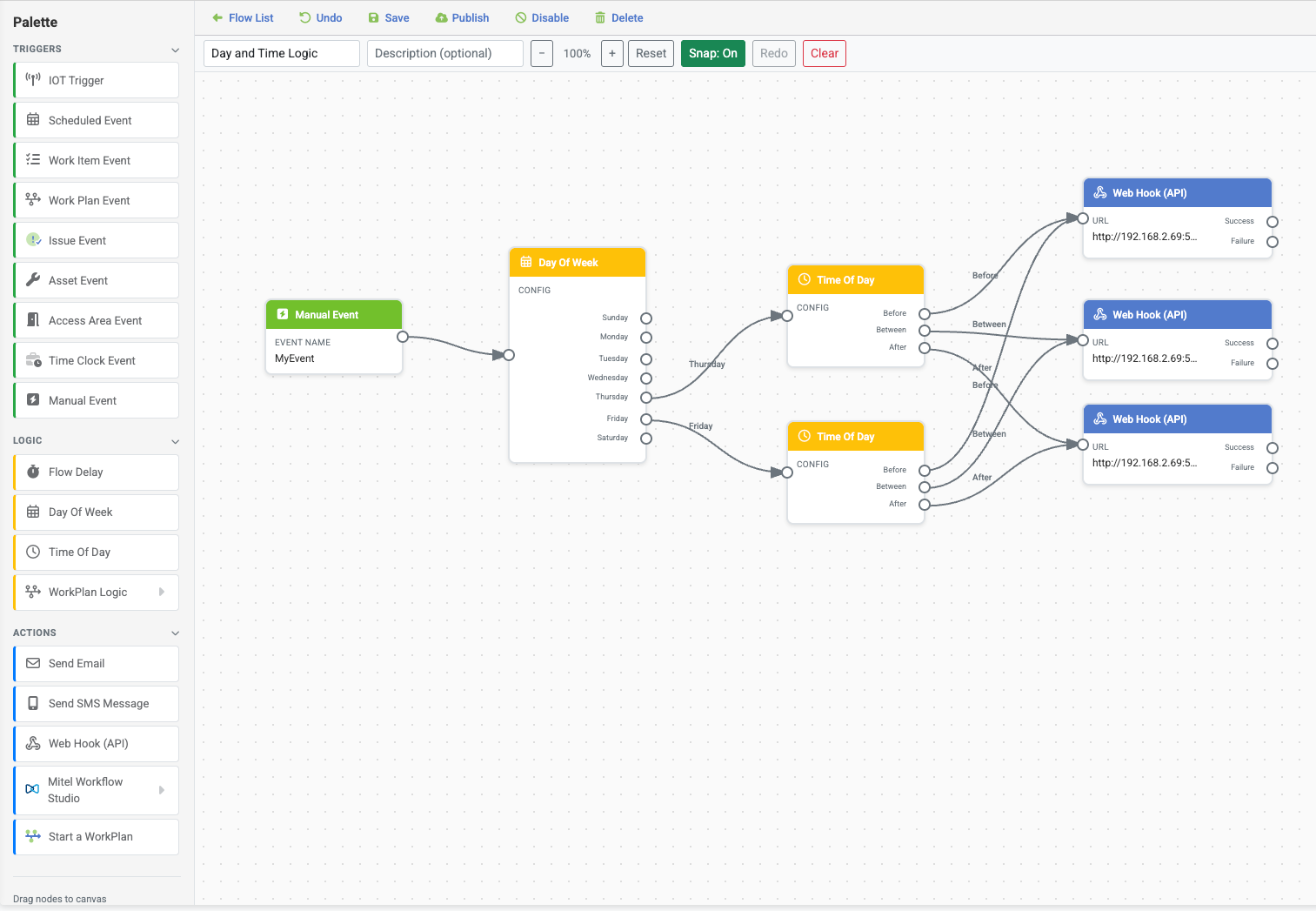Zoom in with the plus button
Viewport: 1316px width, 911px height.
tap(612, 53)
